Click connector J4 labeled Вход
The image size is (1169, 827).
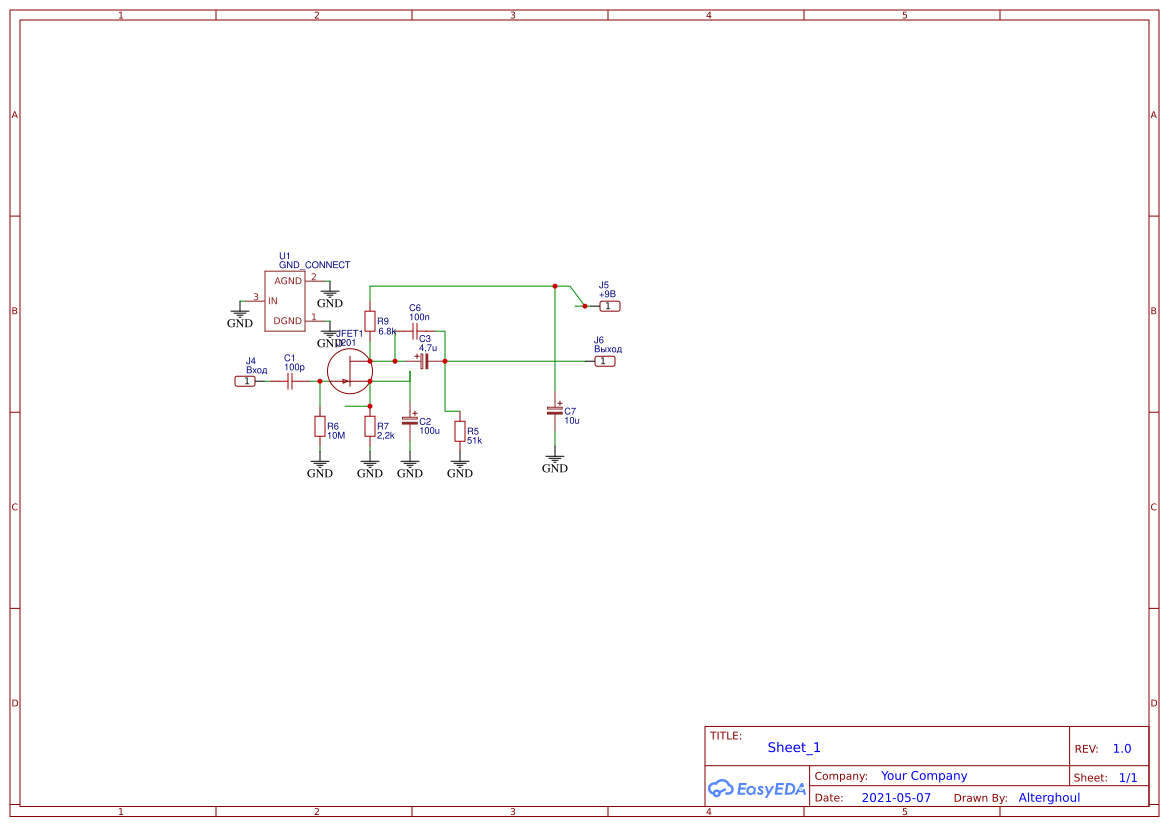click(244, 381)
